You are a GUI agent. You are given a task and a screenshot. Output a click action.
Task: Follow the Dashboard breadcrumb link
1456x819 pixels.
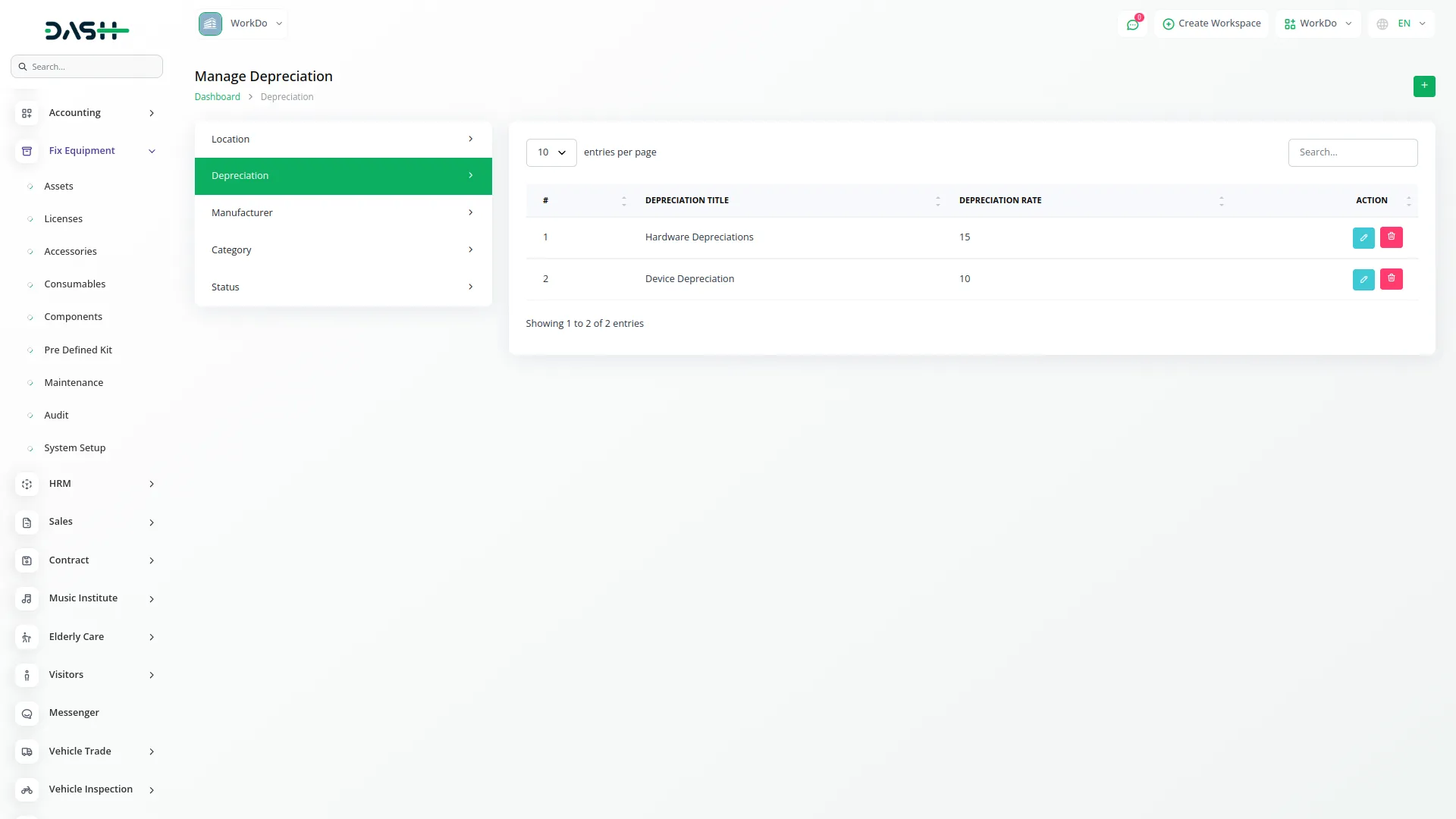(x=217, y=97)
